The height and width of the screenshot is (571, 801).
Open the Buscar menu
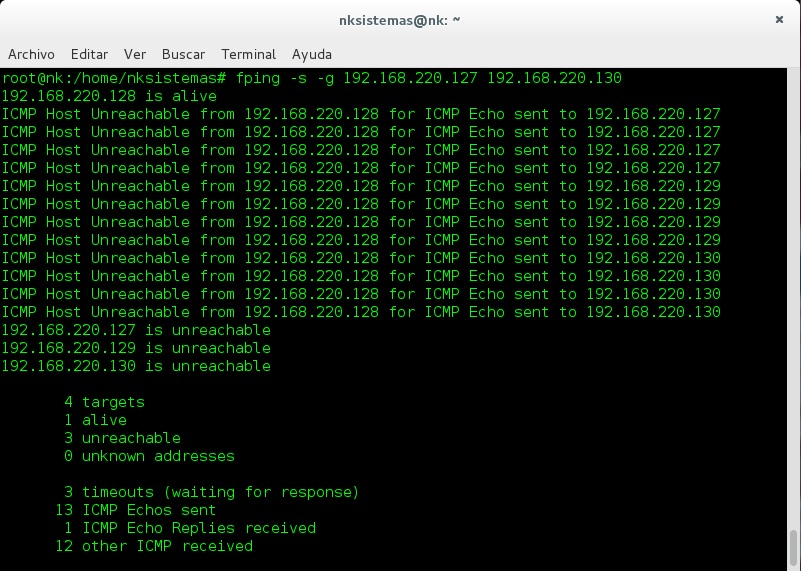point(183,54)
